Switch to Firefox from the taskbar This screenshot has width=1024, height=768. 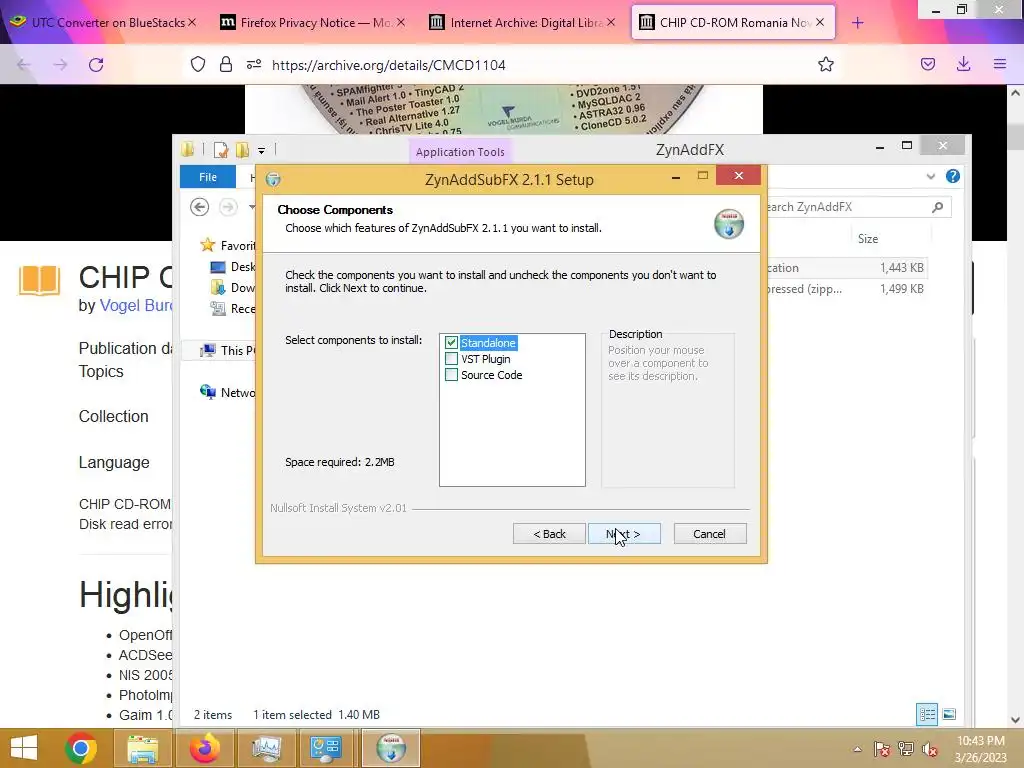[x=204, y=748]
